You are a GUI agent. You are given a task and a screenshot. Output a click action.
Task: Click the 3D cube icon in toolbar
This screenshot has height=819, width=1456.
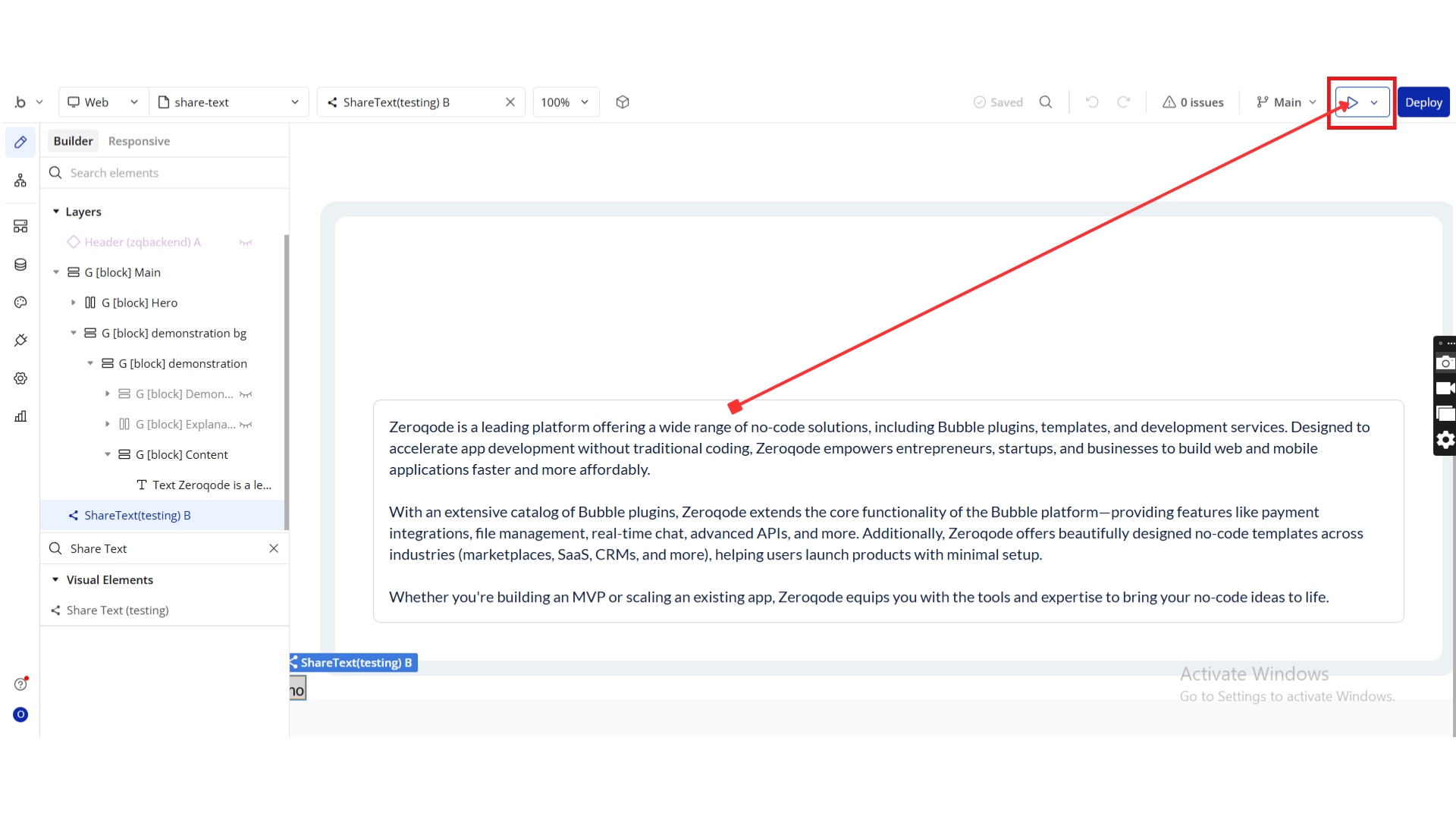(623, 102)
